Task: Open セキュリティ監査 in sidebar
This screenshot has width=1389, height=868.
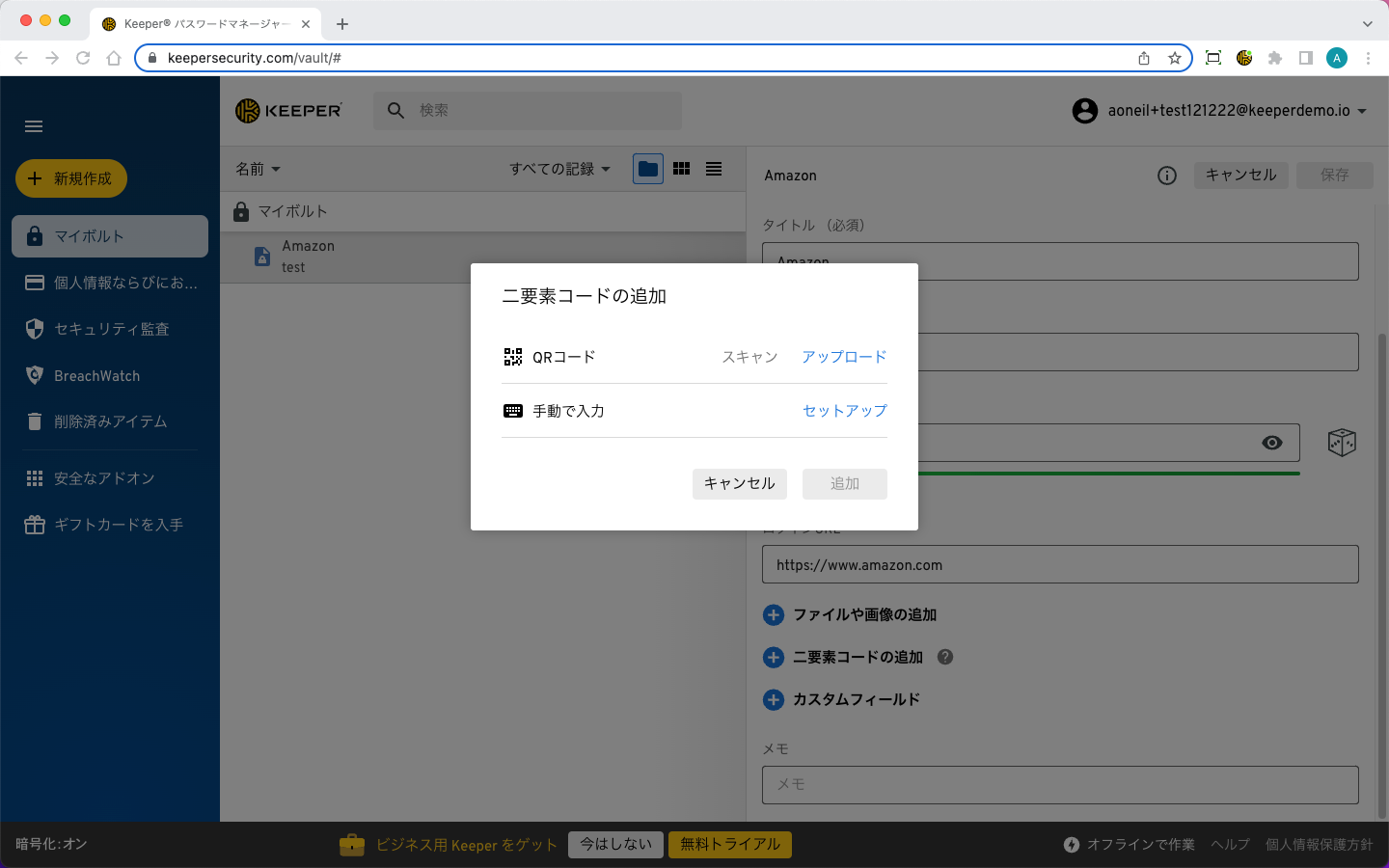Action: [x=111, y=329]
